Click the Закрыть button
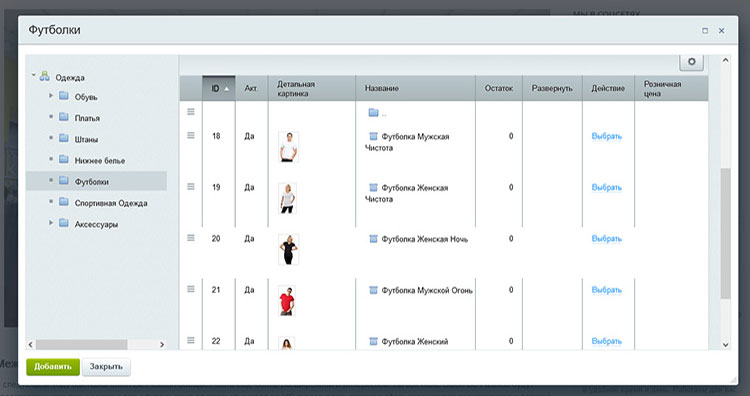 [x=106, y=367]
